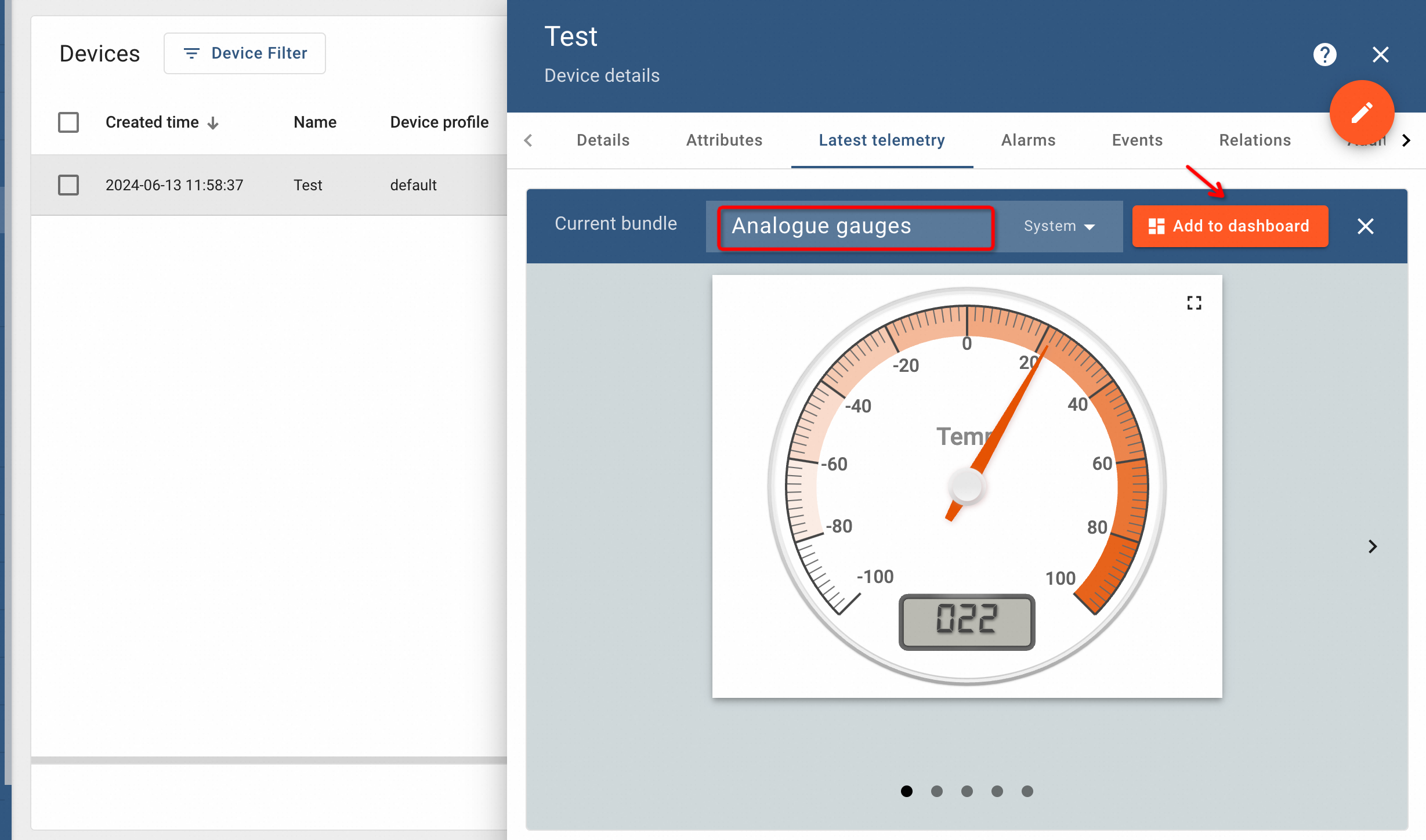Open the Alarms tab

pyautogui.click(x=1028, y=140)
